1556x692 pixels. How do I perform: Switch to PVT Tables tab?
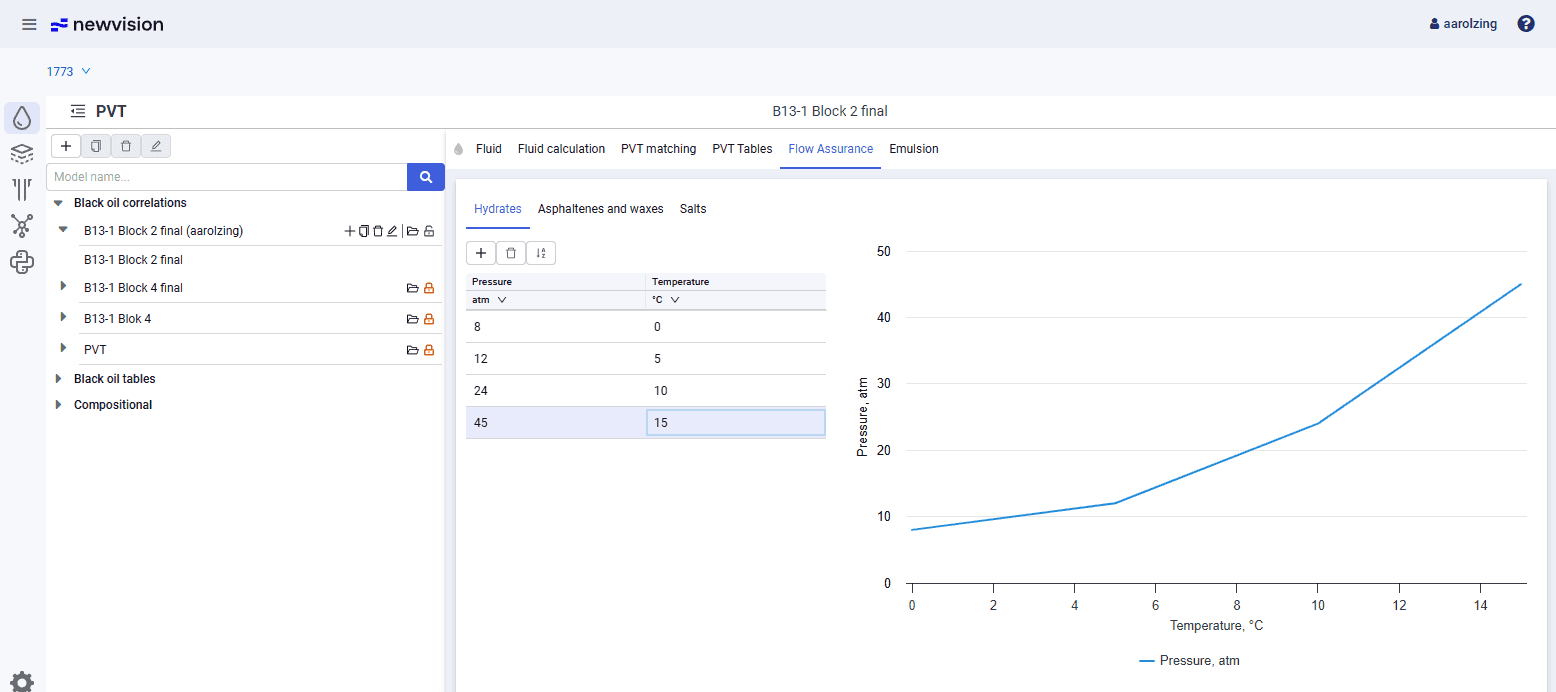coord(742,149)
